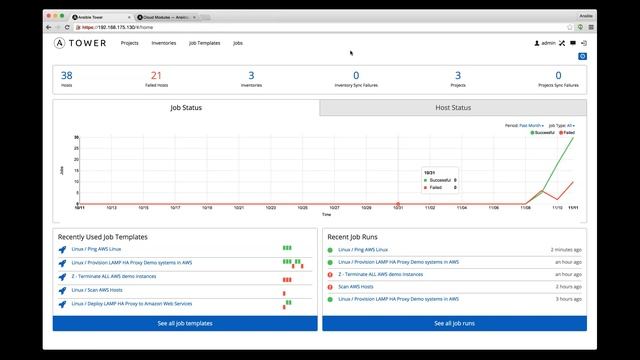Open Provision LAMP run from 3 hours ago

click(398, 299)
